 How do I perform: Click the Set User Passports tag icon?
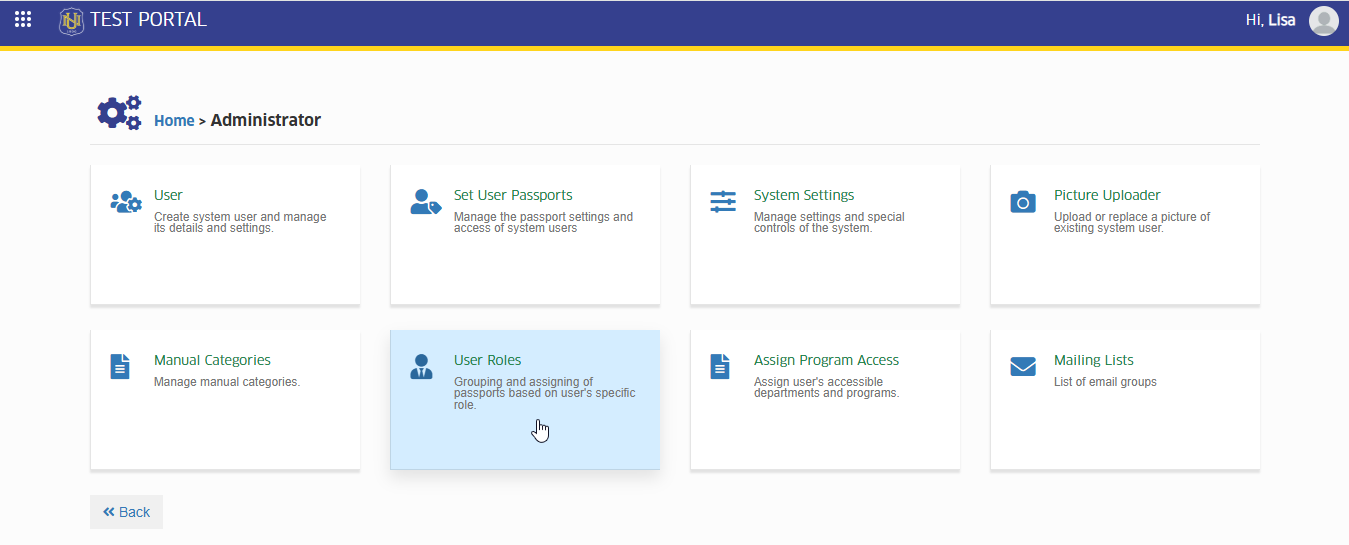pos(426,202)
